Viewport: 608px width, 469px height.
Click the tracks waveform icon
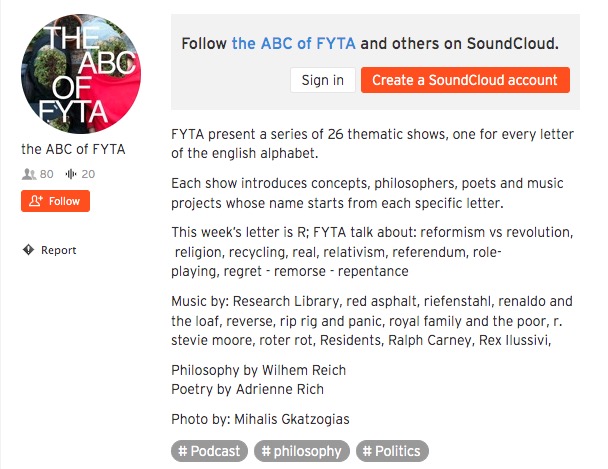click(71, 174)
